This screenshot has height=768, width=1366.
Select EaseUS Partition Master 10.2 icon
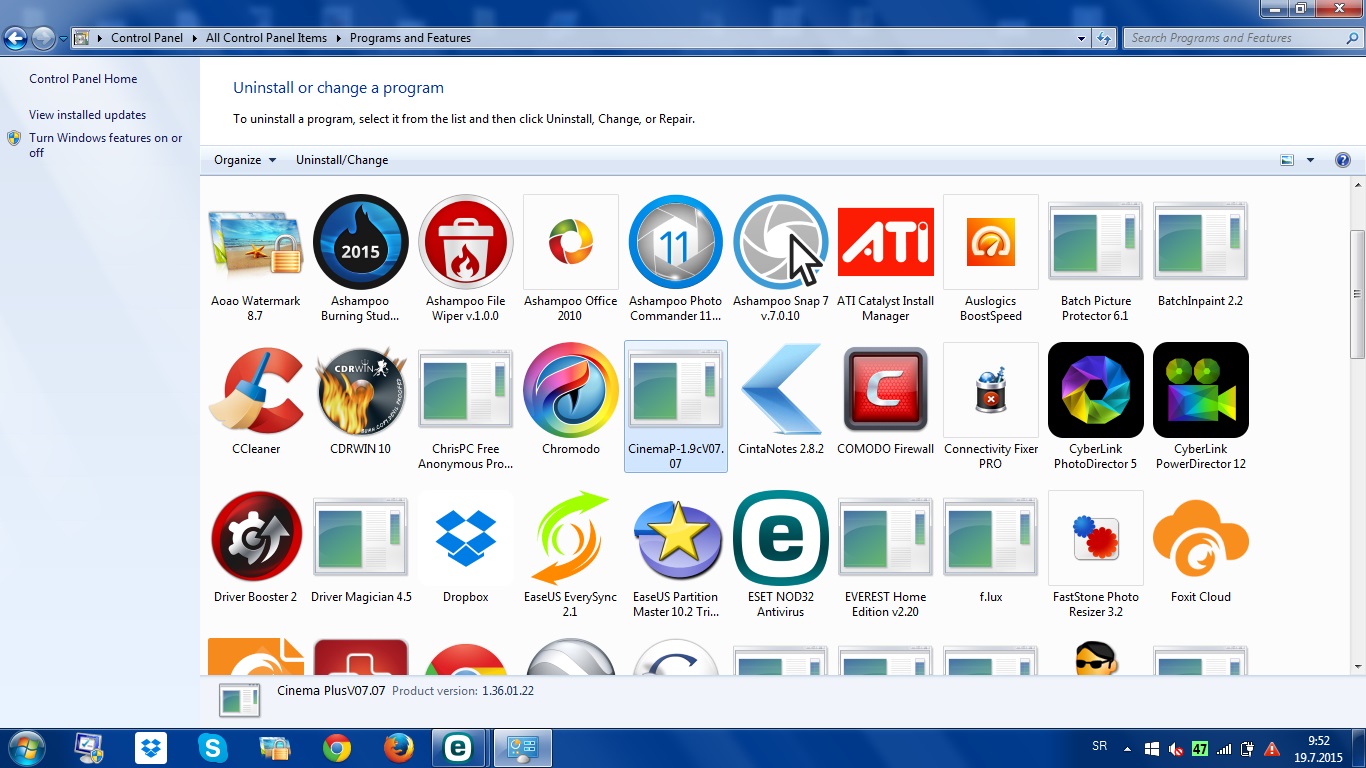[676, 538]
